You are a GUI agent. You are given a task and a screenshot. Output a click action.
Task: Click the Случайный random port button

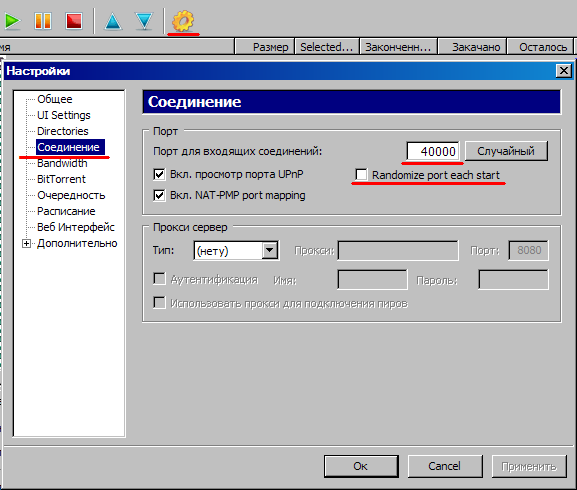506,151
